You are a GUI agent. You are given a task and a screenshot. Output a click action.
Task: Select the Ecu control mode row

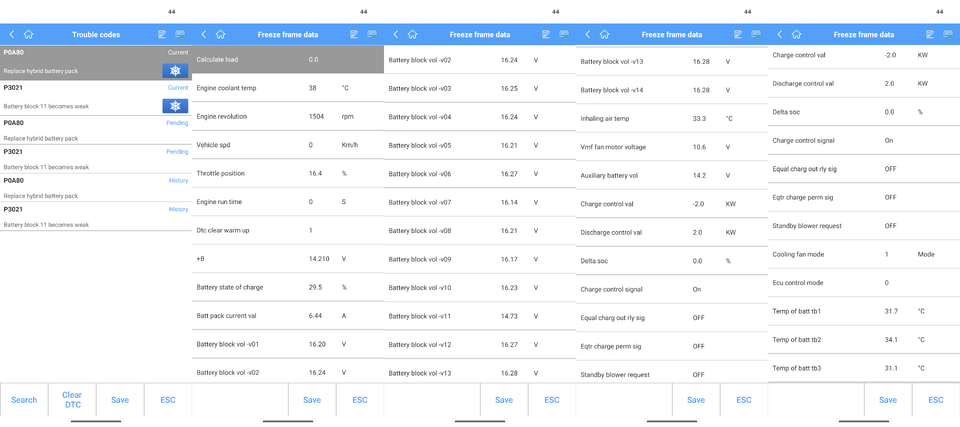864,283
